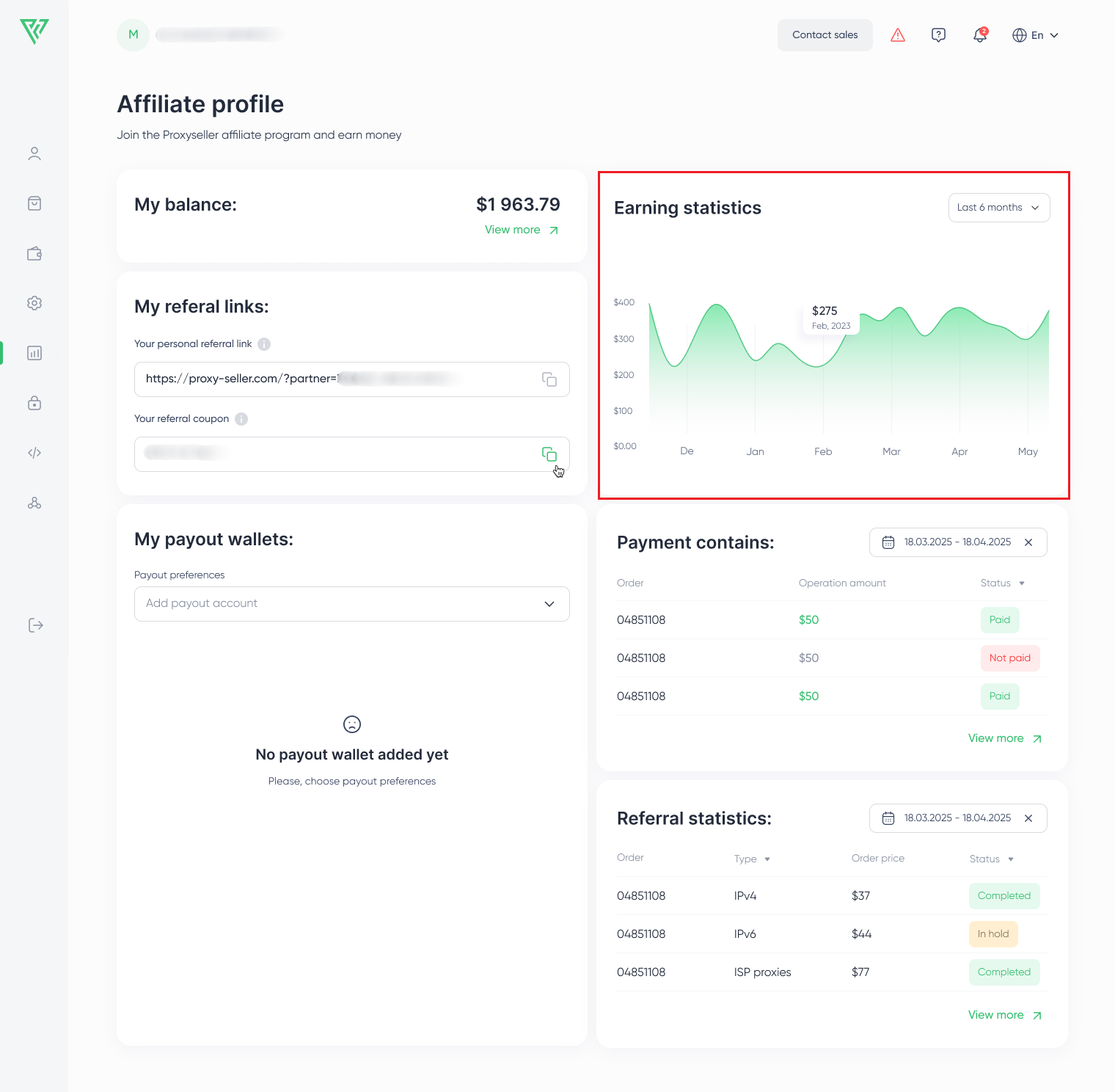Copy the referral coupon code
Viewport: 1115px width, 1092px height.
click(549, 454)
